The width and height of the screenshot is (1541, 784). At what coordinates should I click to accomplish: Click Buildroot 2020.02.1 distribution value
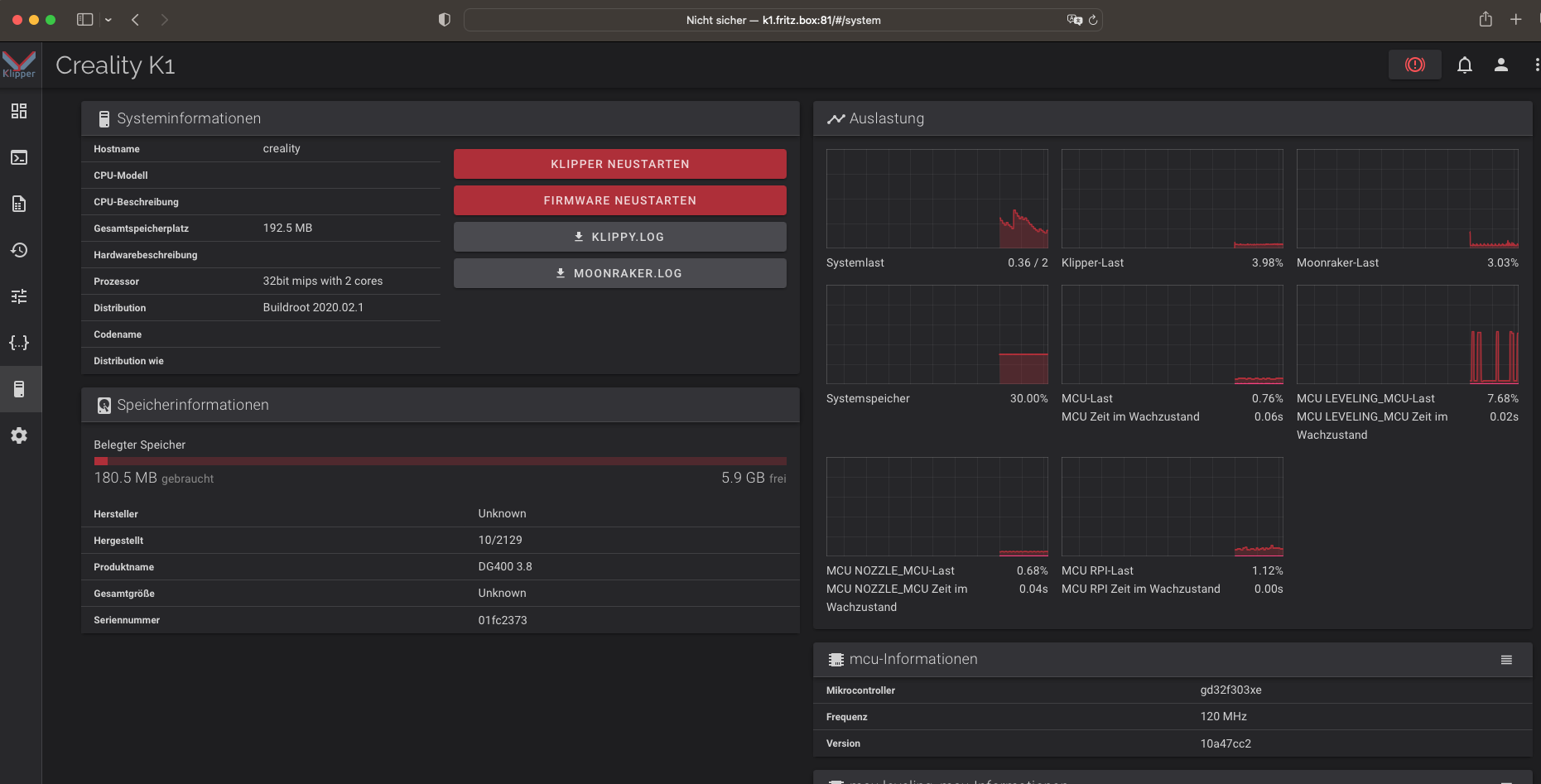pyautogui.click(x=313, y=307)
